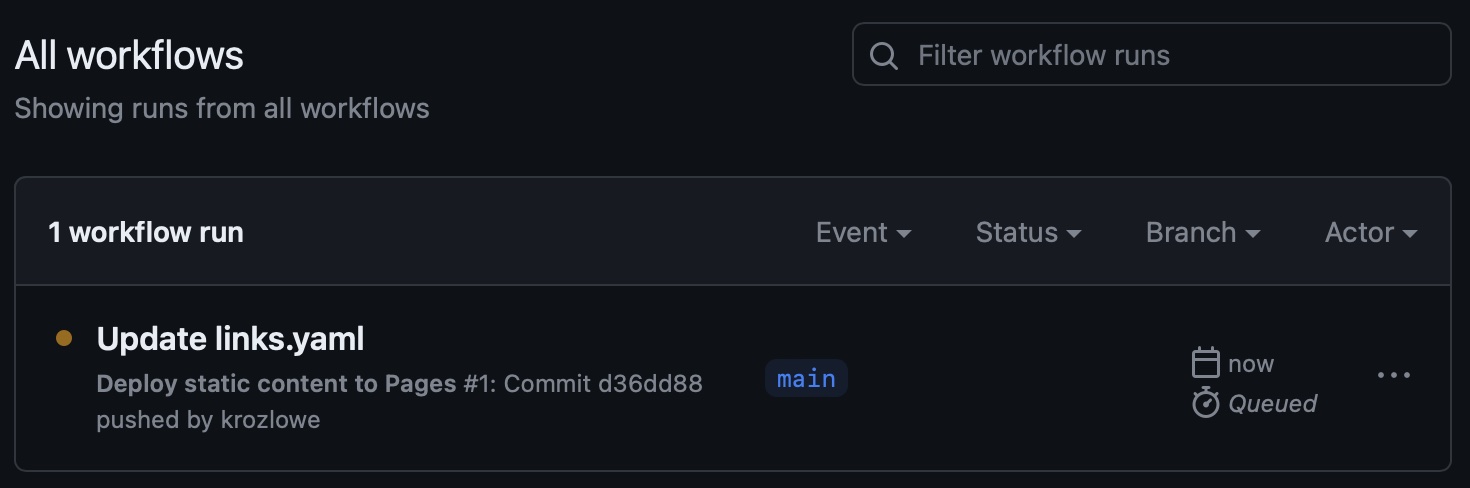Viewport: 1470px width, 488px height.
Task: Expand the Actor filter dropdown
Action: [1370, 233]
